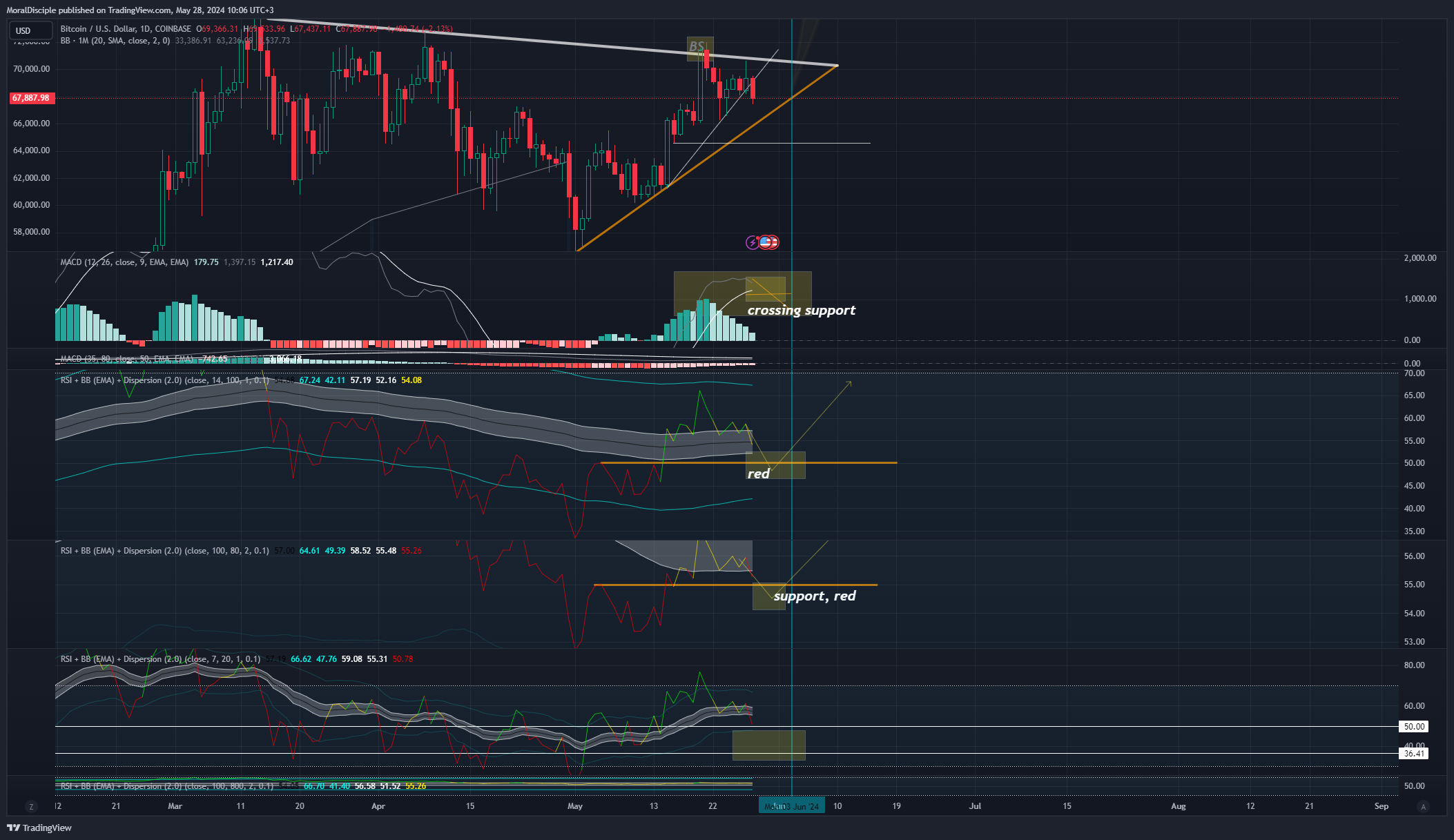Image resolution: width=1454 pixels, height=840 pixels.
Task: Click the 'May' label on the time axis
Action: coord(575,806)
